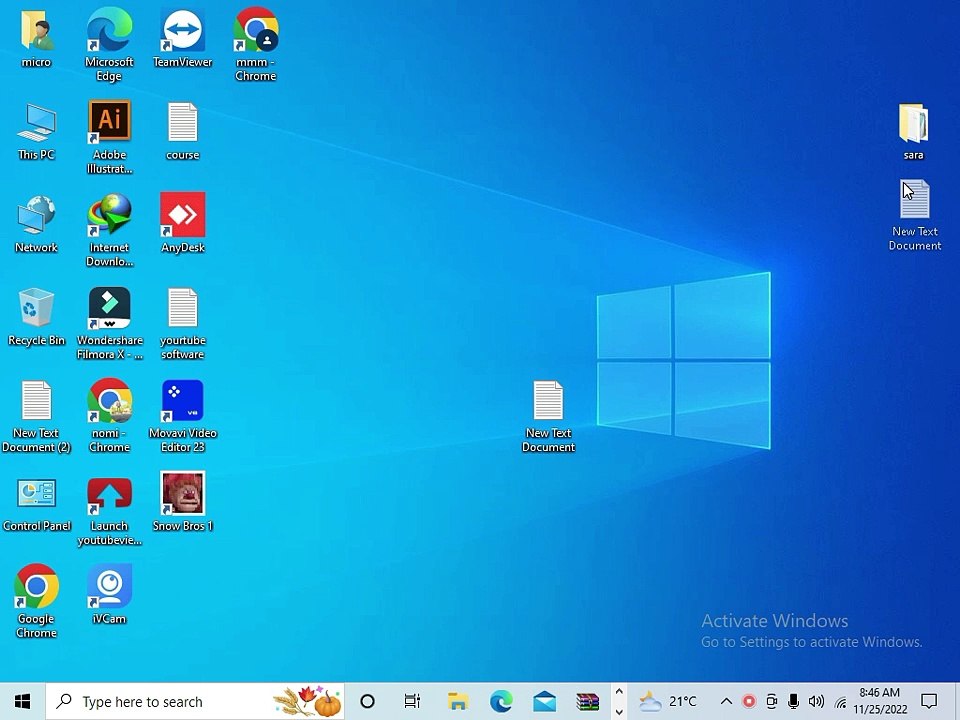Open Cortana from the taskbar circle
The height and width of the screenshot is (720, 960).
click(367, 701)
